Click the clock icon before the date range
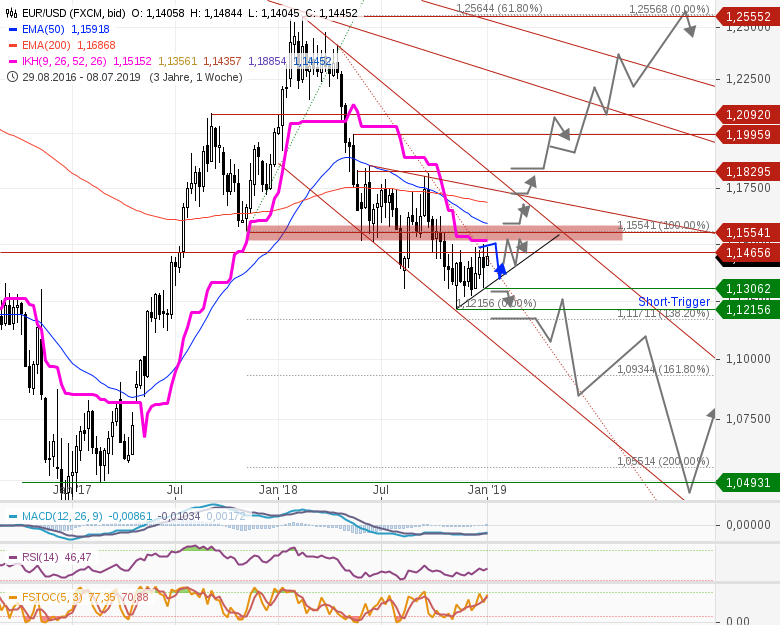Screen dimensions: 780x625 pos(12,77)
